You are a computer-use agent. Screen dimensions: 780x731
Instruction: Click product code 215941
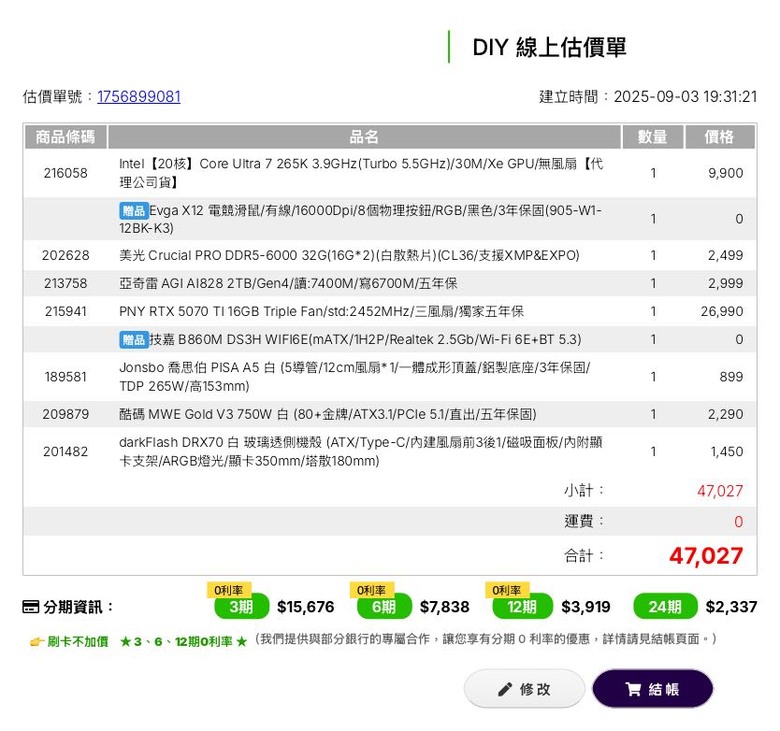66,312
